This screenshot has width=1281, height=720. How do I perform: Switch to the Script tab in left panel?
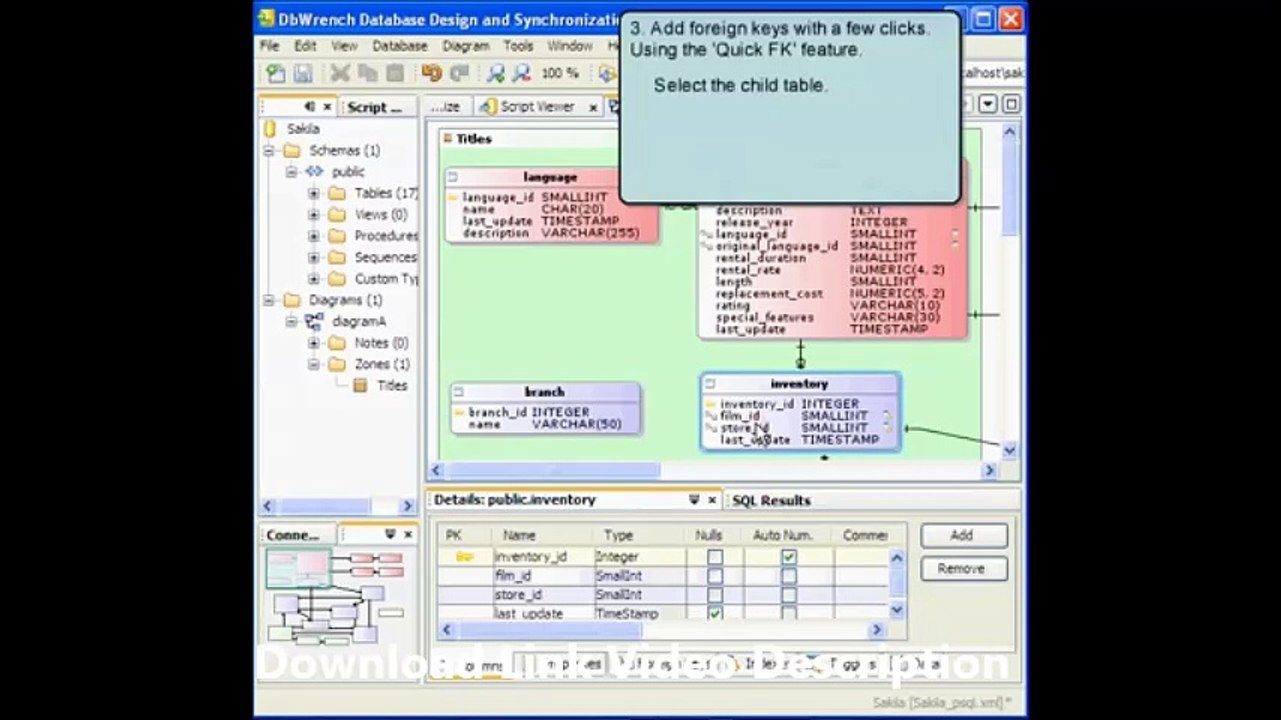[x=375, y=107]
